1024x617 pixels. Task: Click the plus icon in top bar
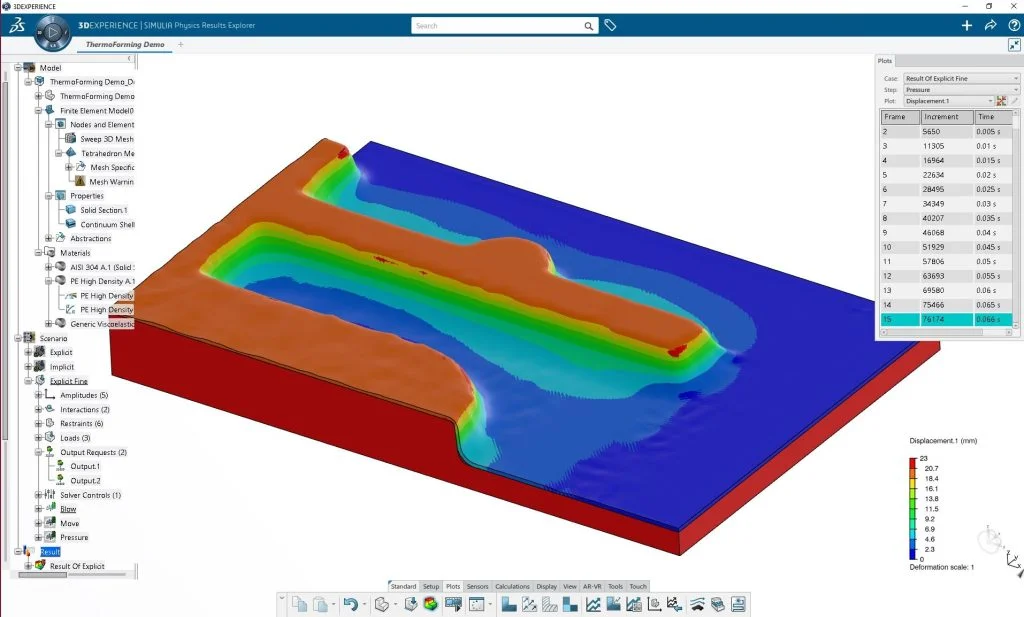pyautogui.click(x=966, y=26)
